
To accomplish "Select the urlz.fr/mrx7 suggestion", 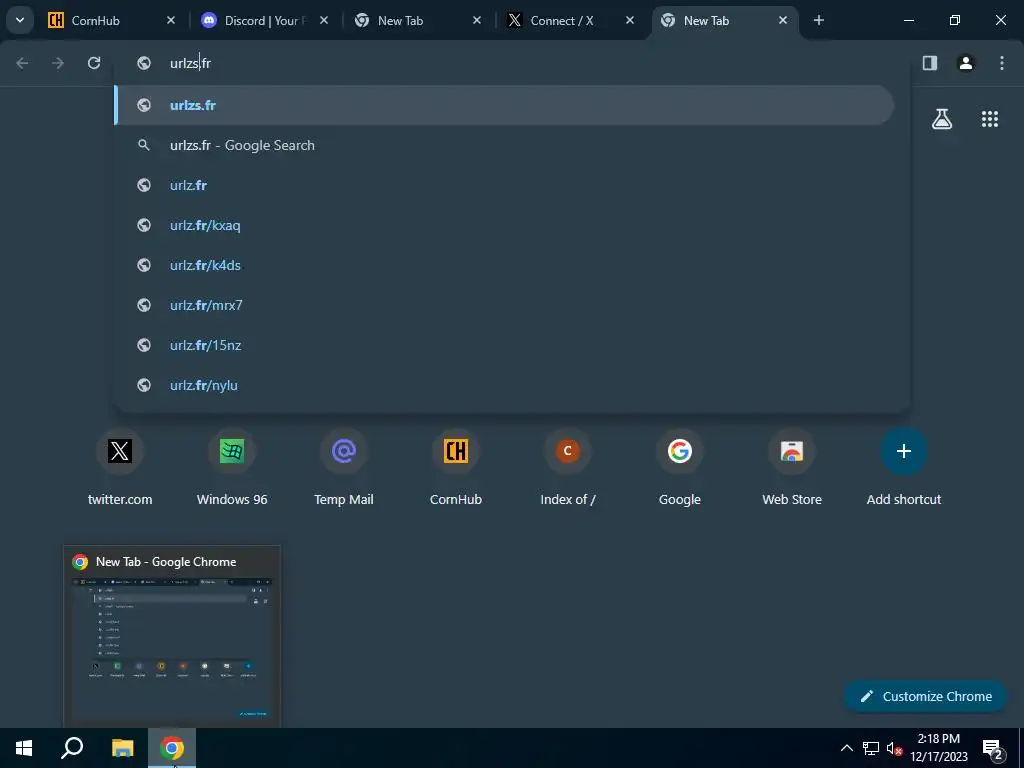I will [504, 305].
